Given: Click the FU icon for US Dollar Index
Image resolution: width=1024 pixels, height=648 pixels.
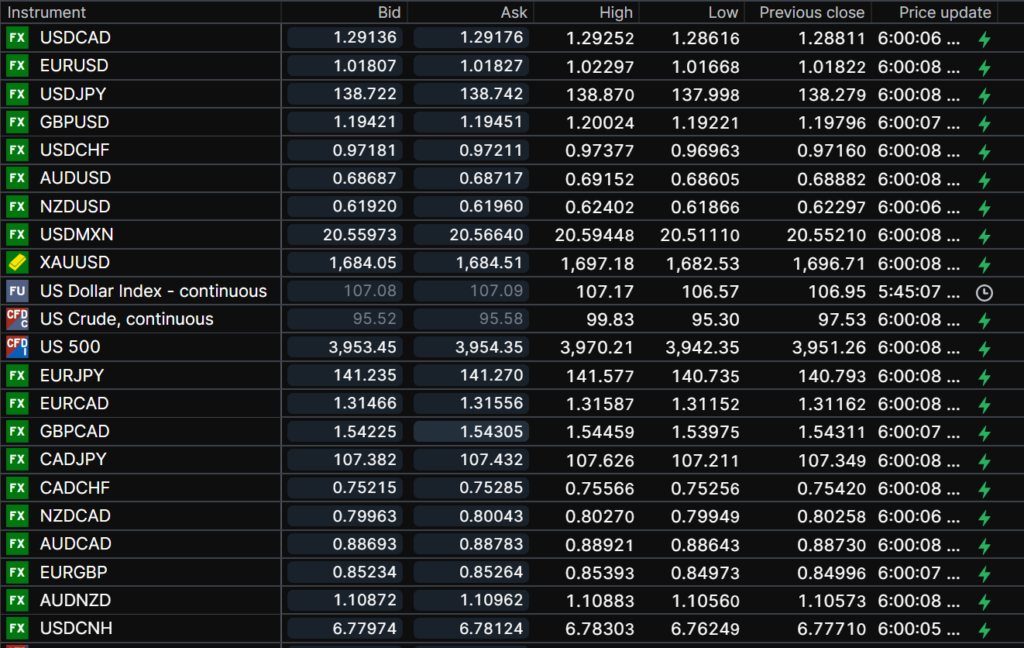Looking at the screenshot, I should point(17,291).
